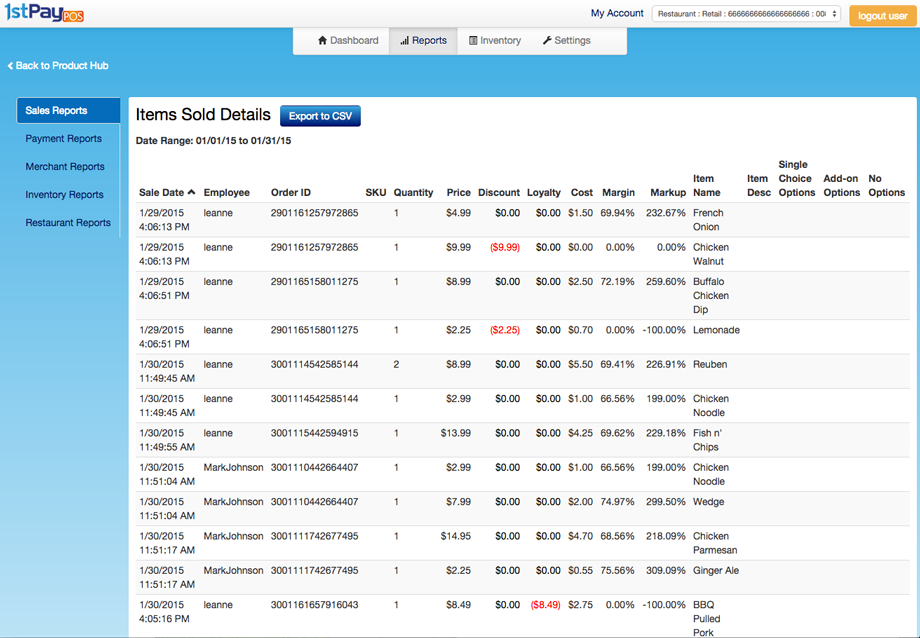Image resolution: width=920 pixels, height=638 pixels.
Task: Sort by the Sale Date column header
Action: coord(167,193)
